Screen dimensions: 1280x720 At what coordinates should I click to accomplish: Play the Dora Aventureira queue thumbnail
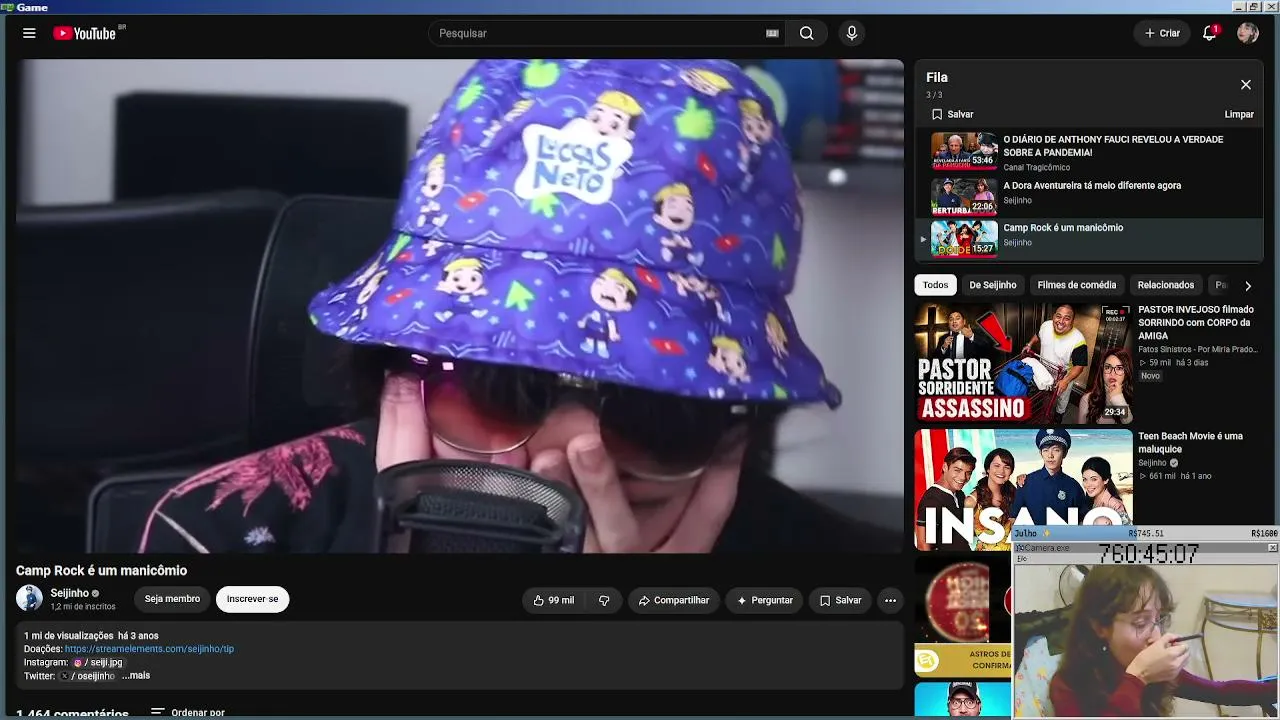pyautogui.click(x=964, y=196)
